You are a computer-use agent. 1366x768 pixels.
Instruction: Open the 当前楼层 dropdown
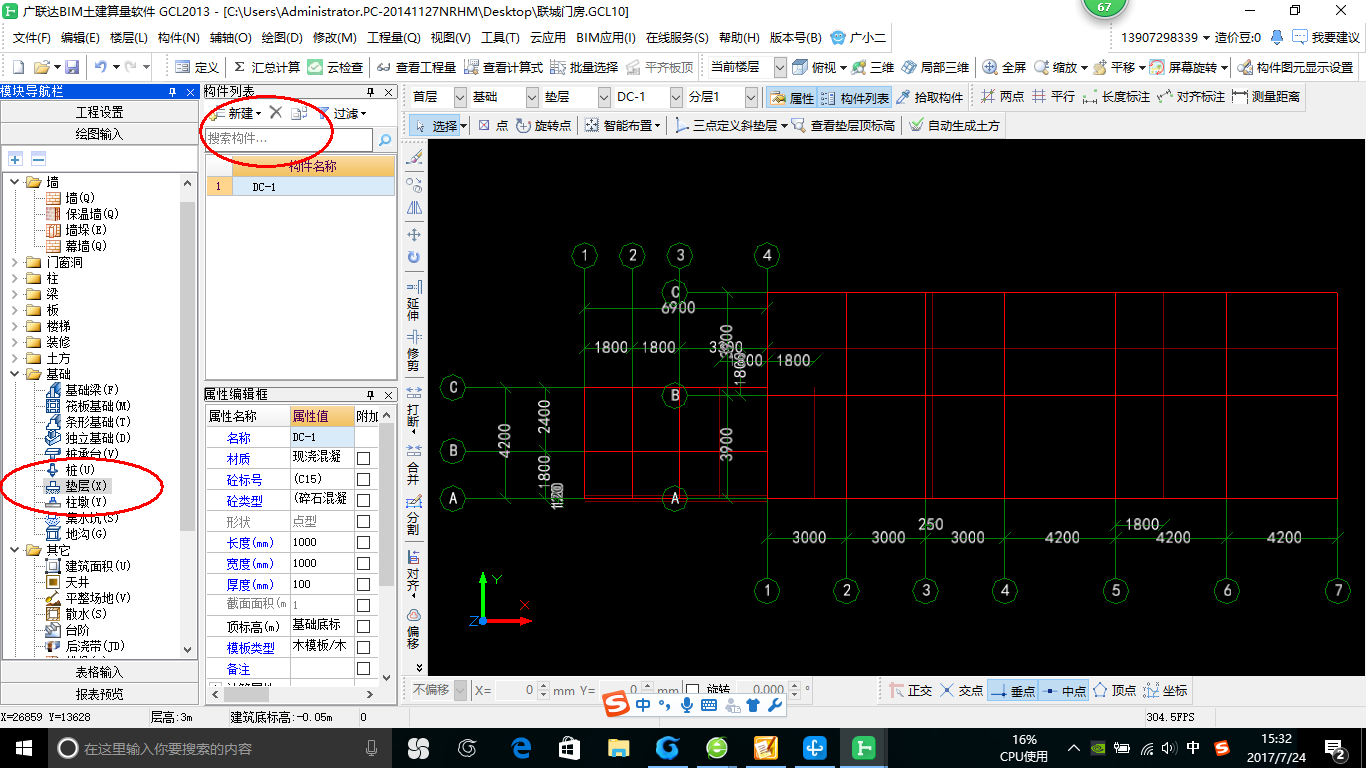click(778, 67)
